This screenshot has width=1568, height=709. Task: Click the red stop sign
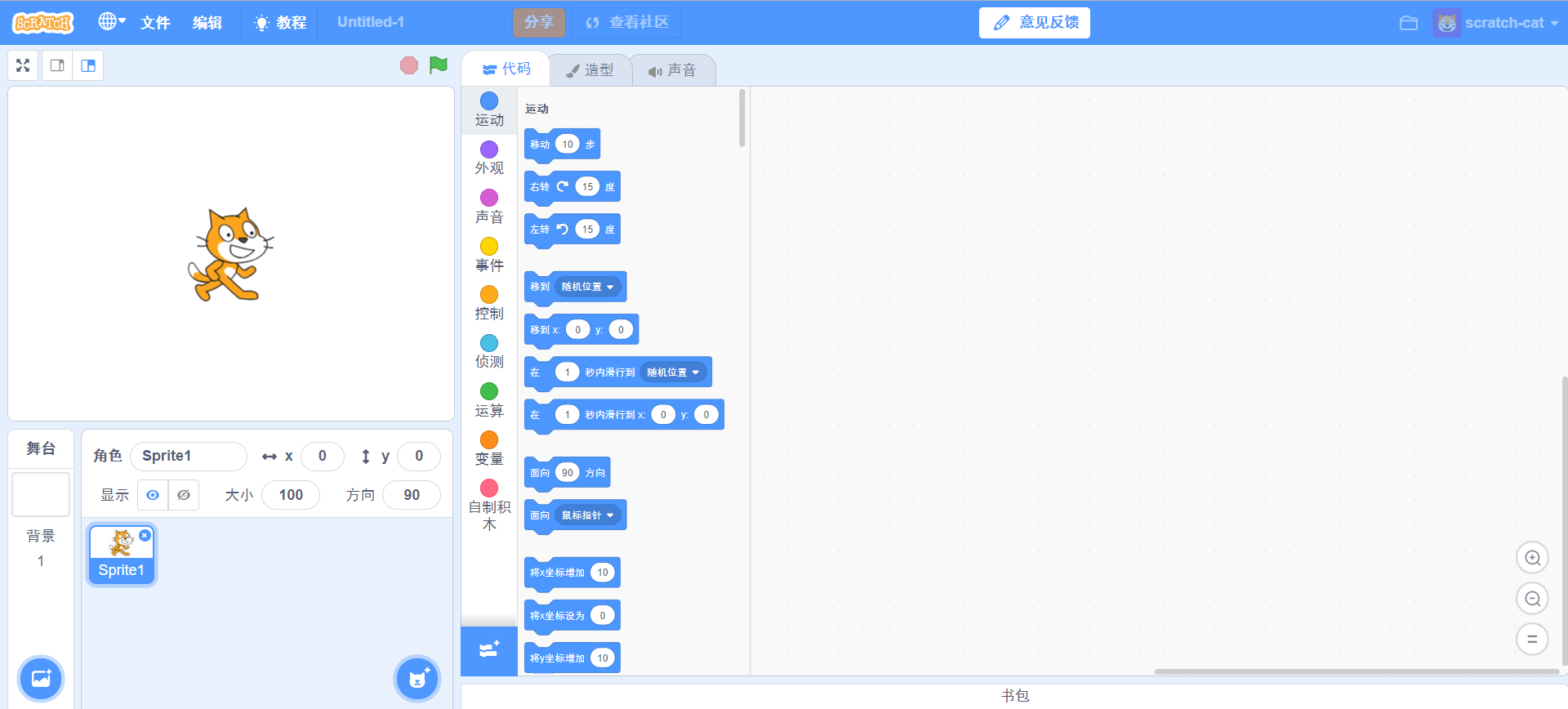(x=409, y=65)
